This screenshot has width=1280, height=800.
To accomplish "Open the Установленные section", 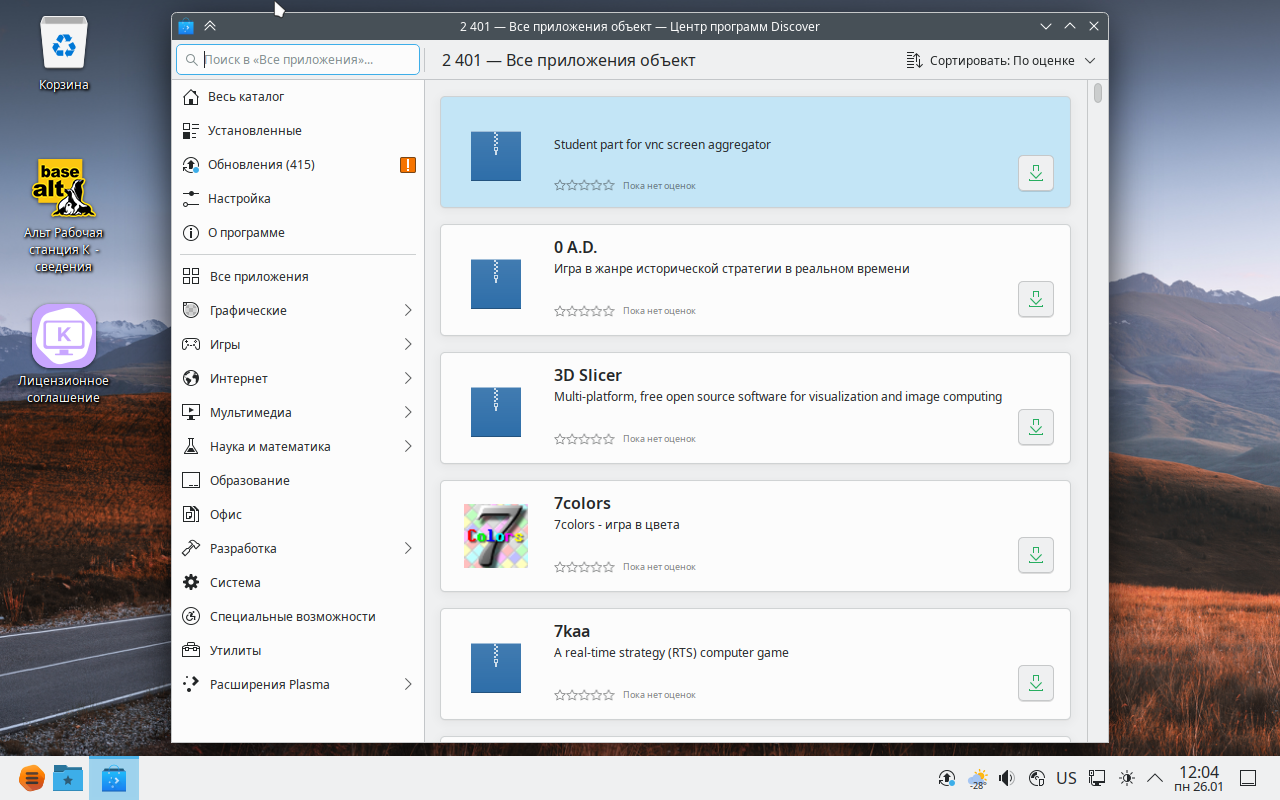I will [x=254, y=131].
